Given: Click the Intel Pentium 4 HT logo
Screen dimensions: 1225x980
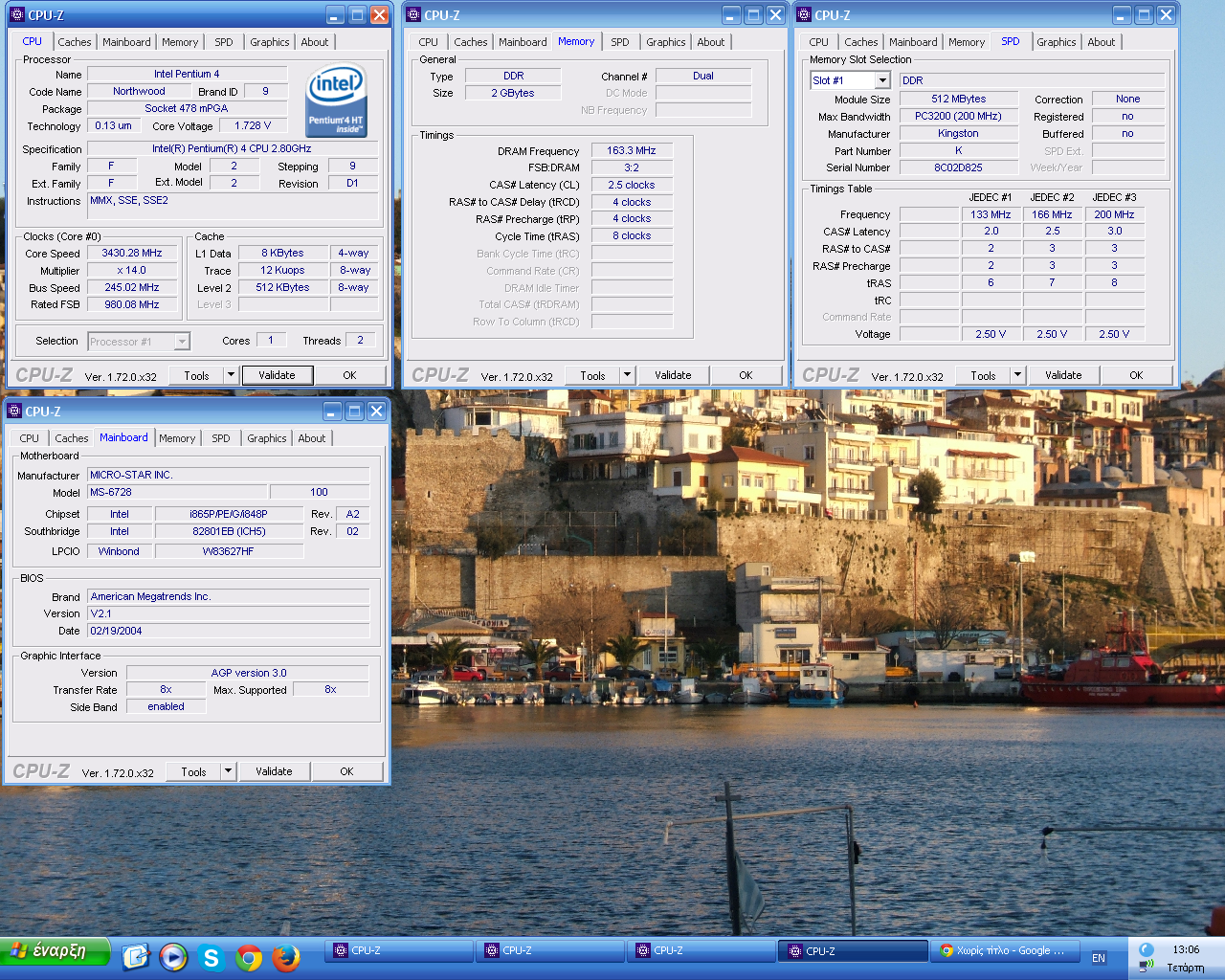Looking at the screenshot, I should pyautogui.click(x=336, y=101).
